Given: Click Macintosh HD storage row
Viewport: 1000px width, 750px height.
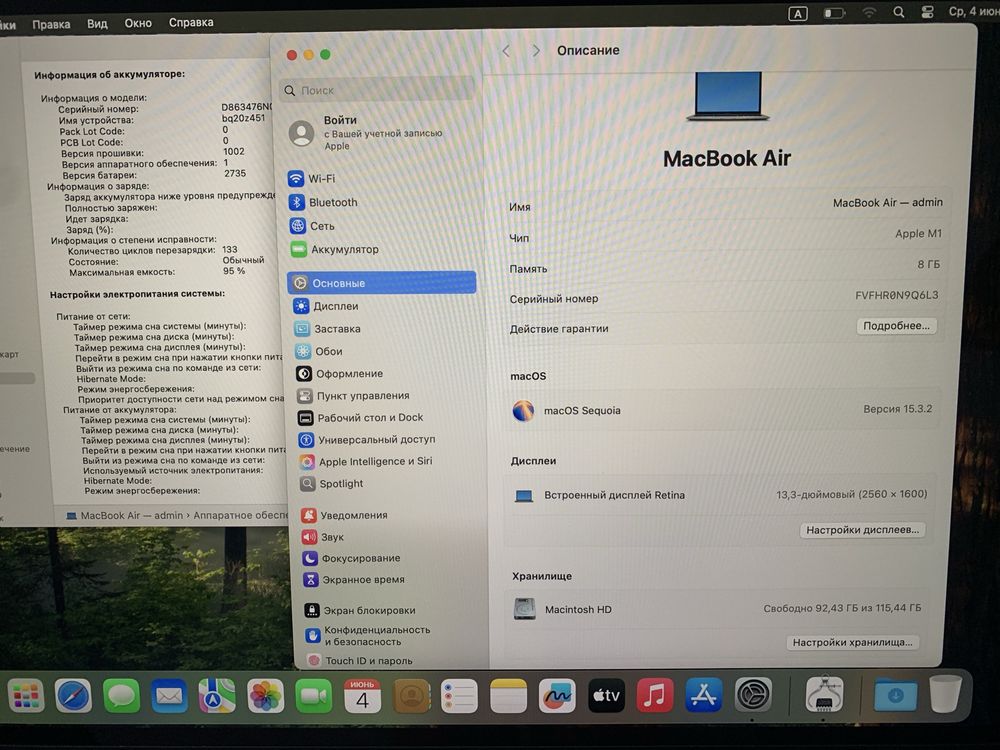Looking at the screenshot, I should 717,608.
